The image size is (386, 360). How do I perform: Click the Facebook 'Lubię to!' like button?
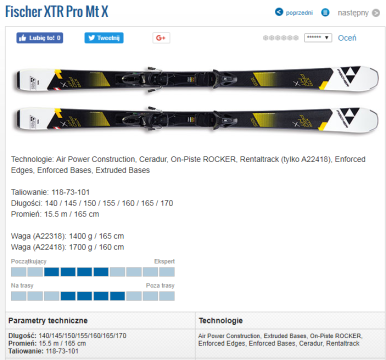tap(40, 38)
